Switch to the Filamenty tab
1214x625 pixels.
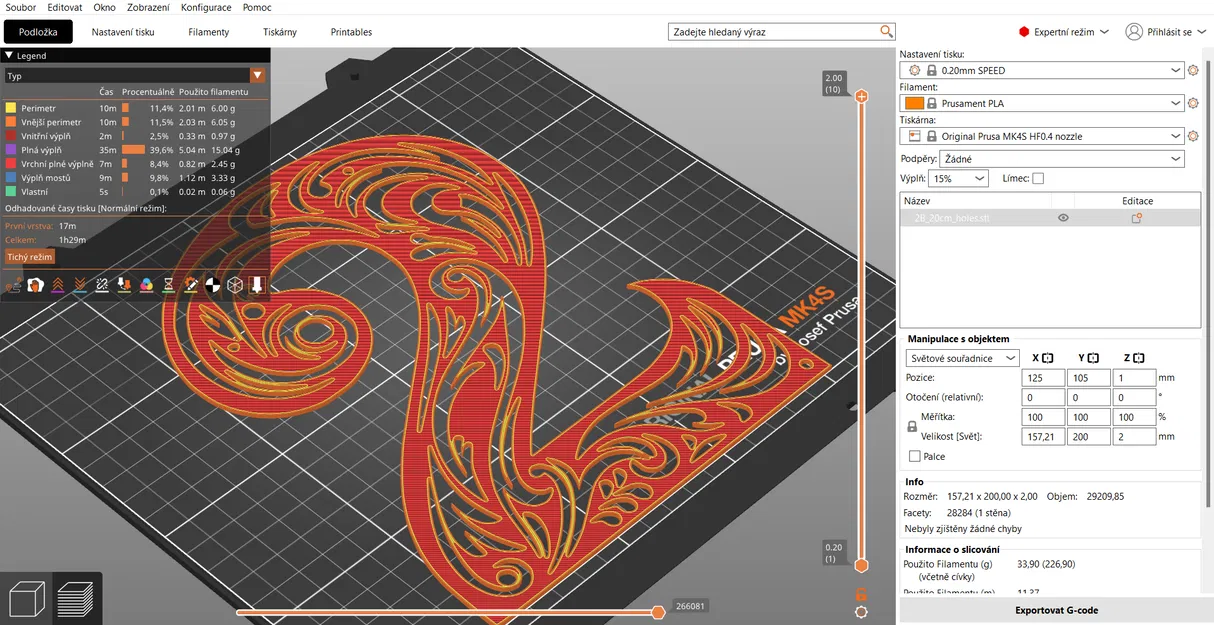[x=209, y=32]
